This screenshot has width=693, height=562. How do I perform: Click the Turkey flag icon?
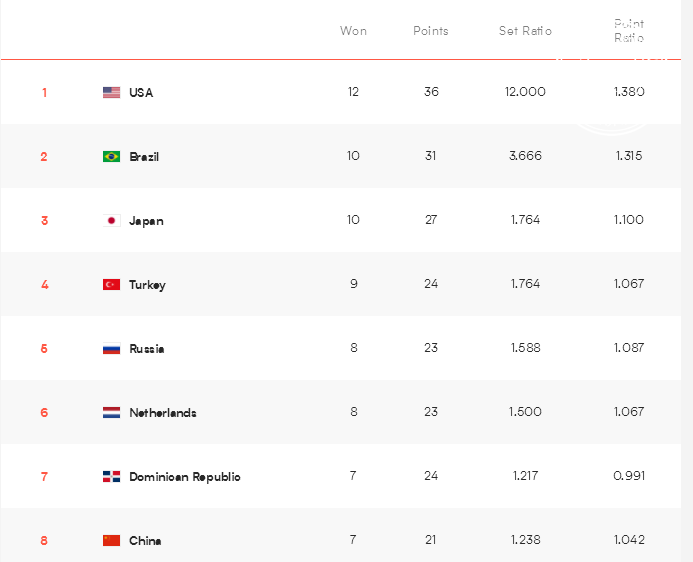pos(111,285)
